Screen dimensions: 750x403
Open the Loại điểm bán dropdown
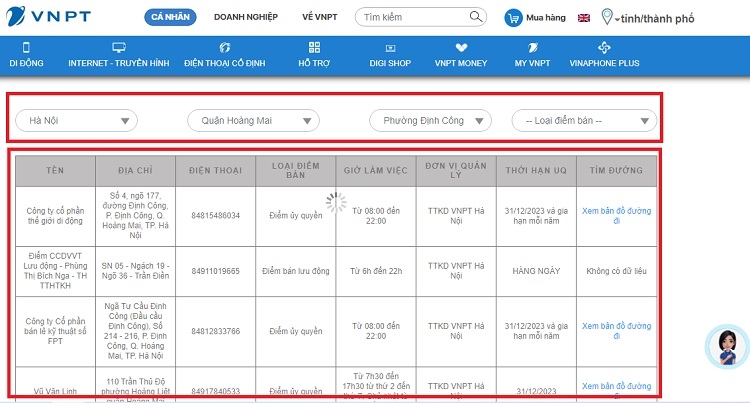[584, 120]
